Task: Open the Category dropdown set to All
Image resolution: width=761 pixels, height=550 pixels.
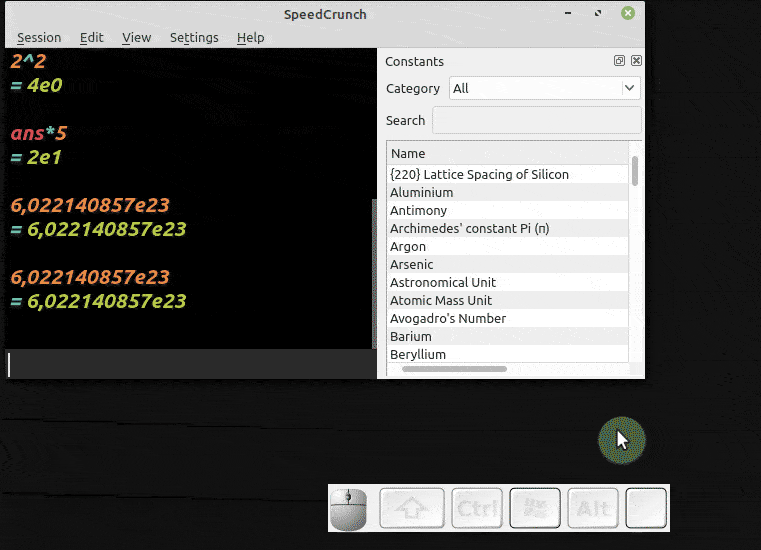Action: tap(545, 88)
